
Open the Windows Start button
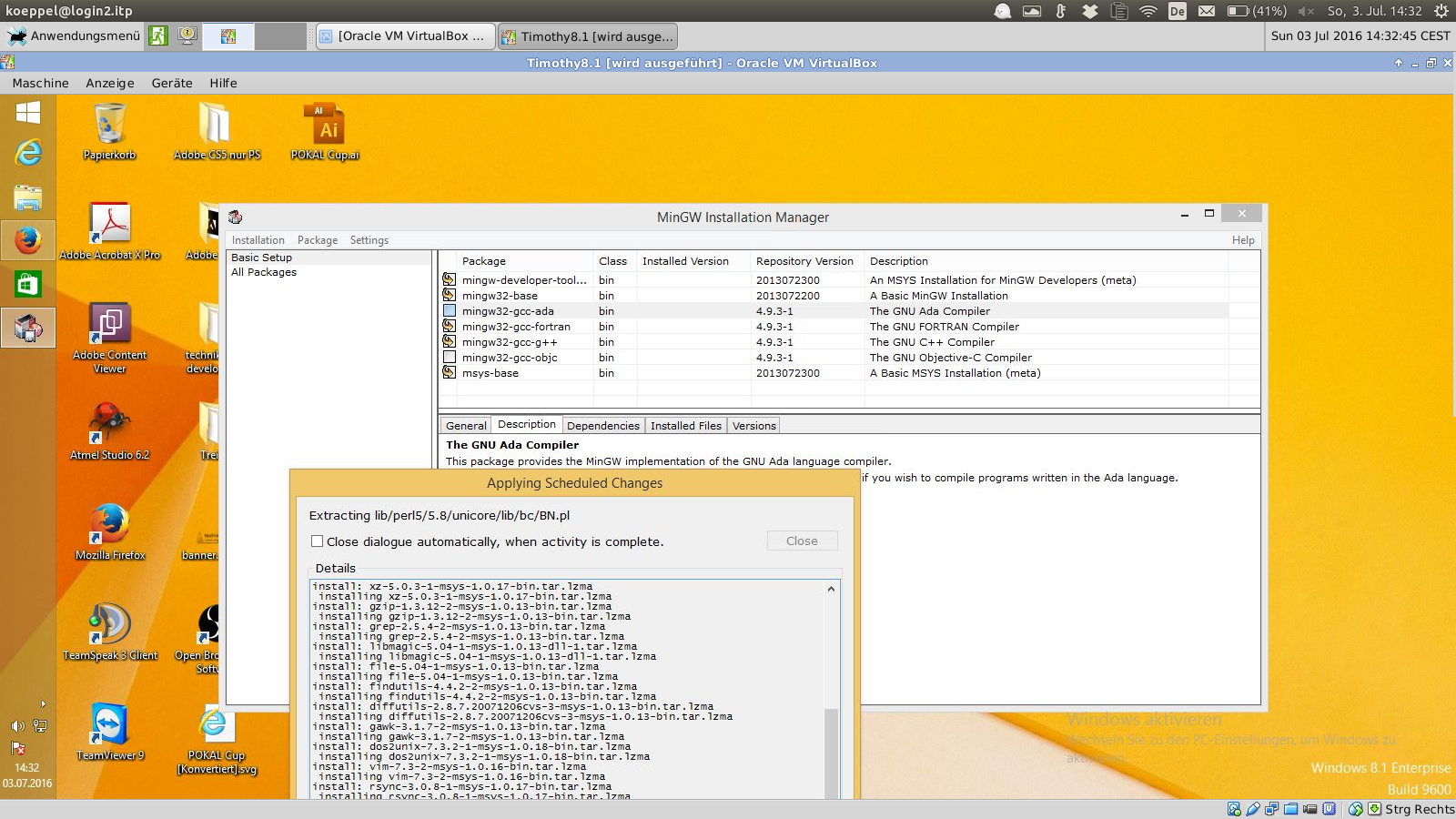[x=28, y=113]
